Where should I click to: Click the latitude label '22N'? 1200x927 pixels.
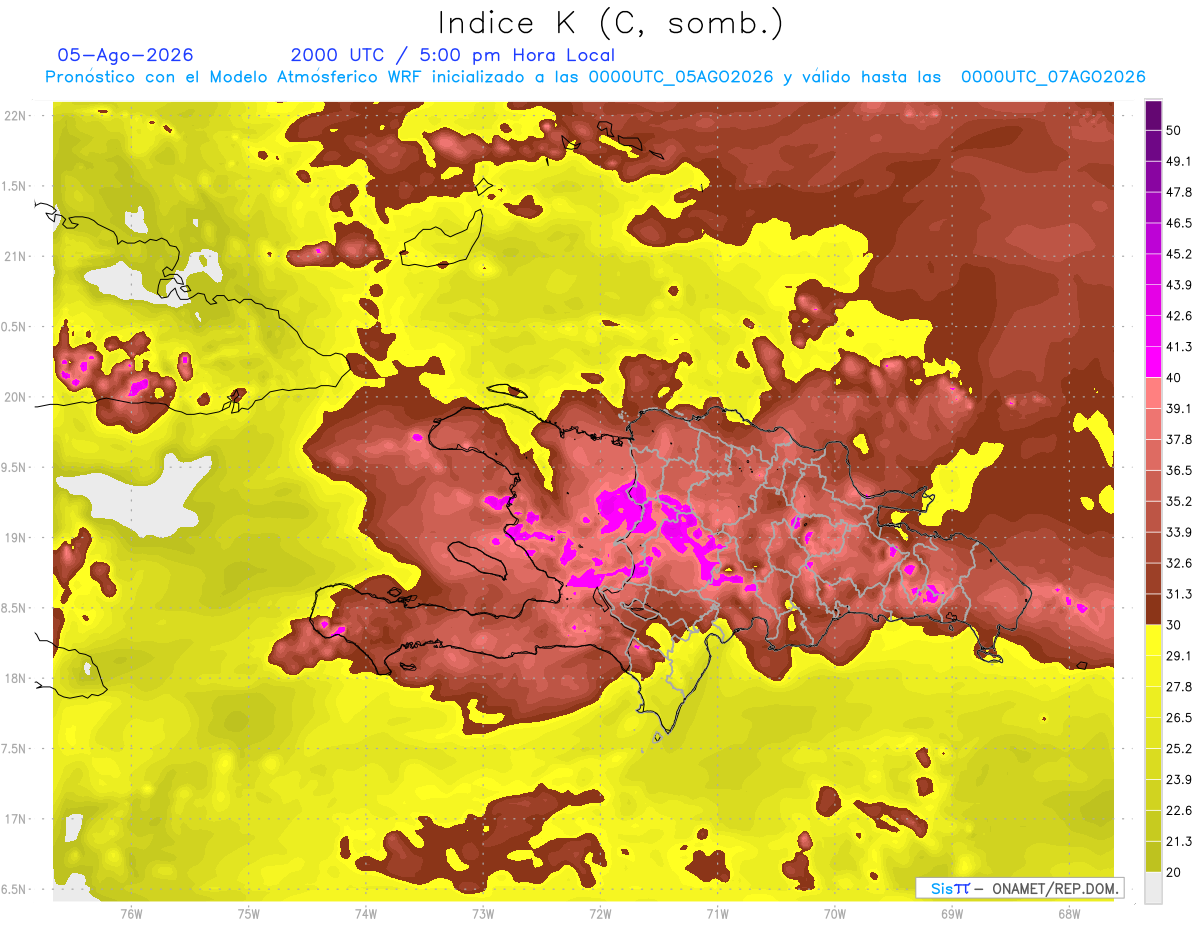pos(15,115)
